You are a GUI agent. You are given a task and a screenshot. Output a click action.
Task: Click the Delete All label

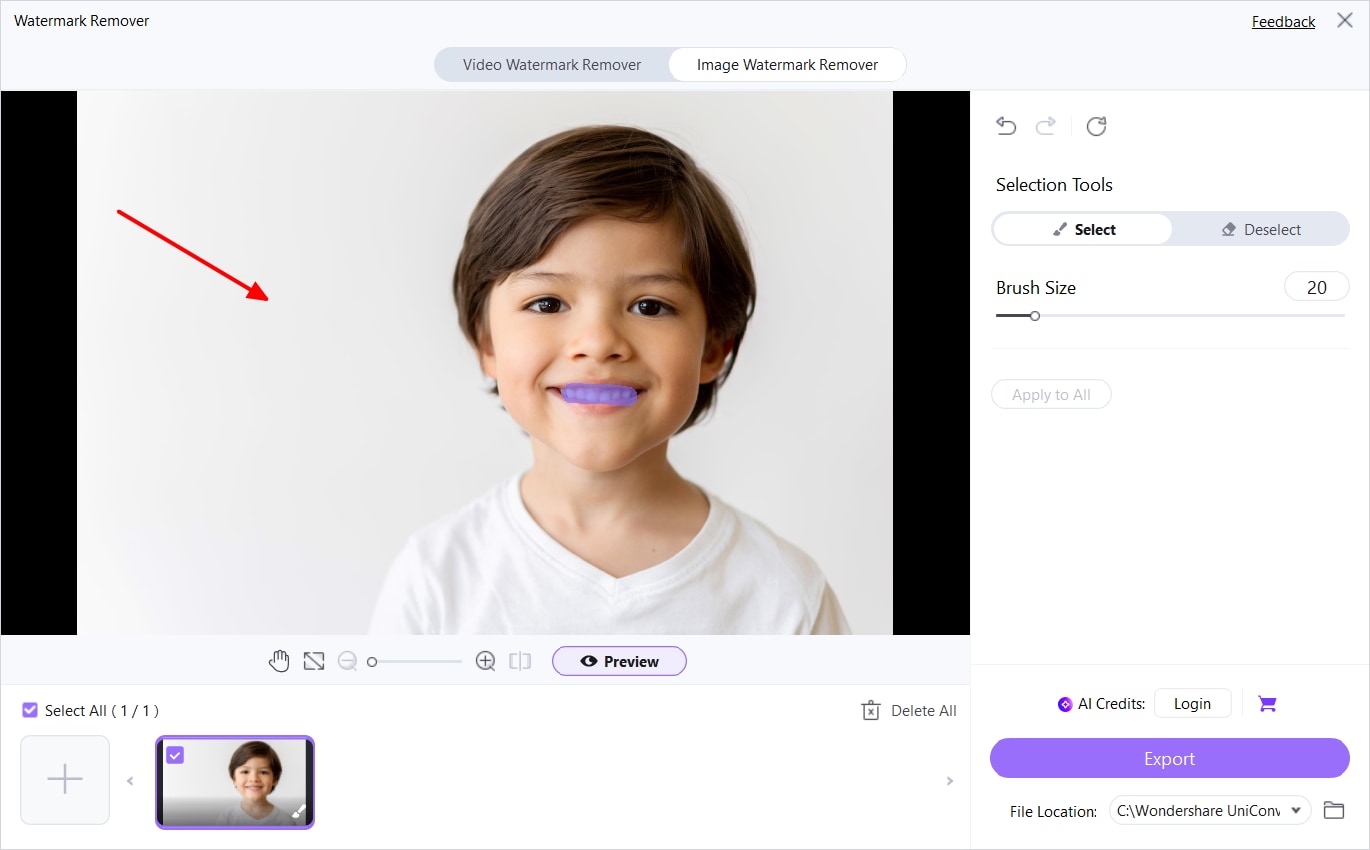924,711
